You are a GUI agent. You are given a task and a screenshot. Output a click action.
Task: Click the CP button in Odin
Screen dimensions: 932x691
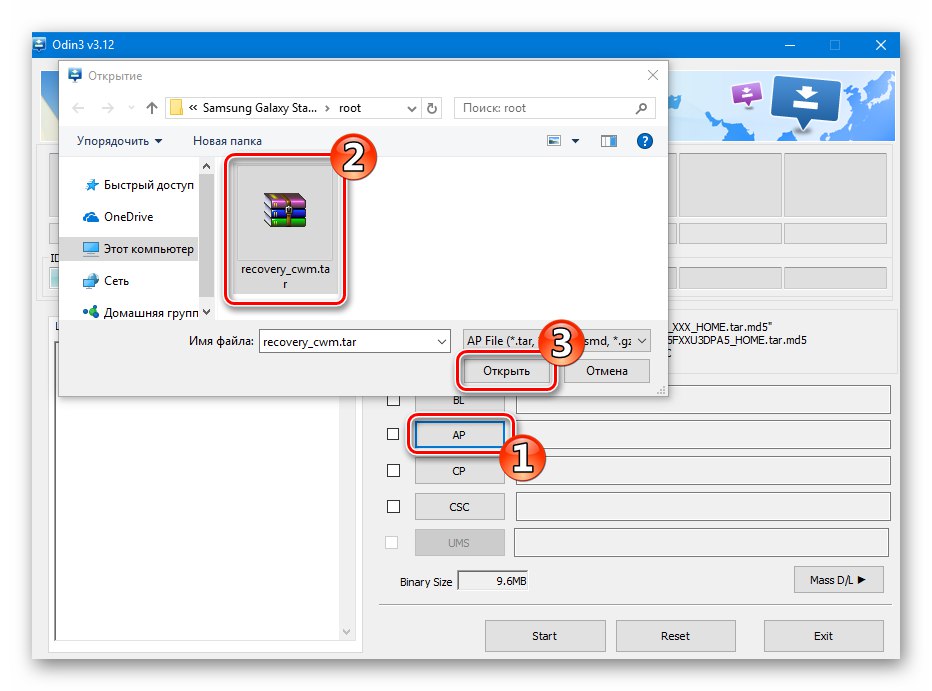[x=459, y=471]
